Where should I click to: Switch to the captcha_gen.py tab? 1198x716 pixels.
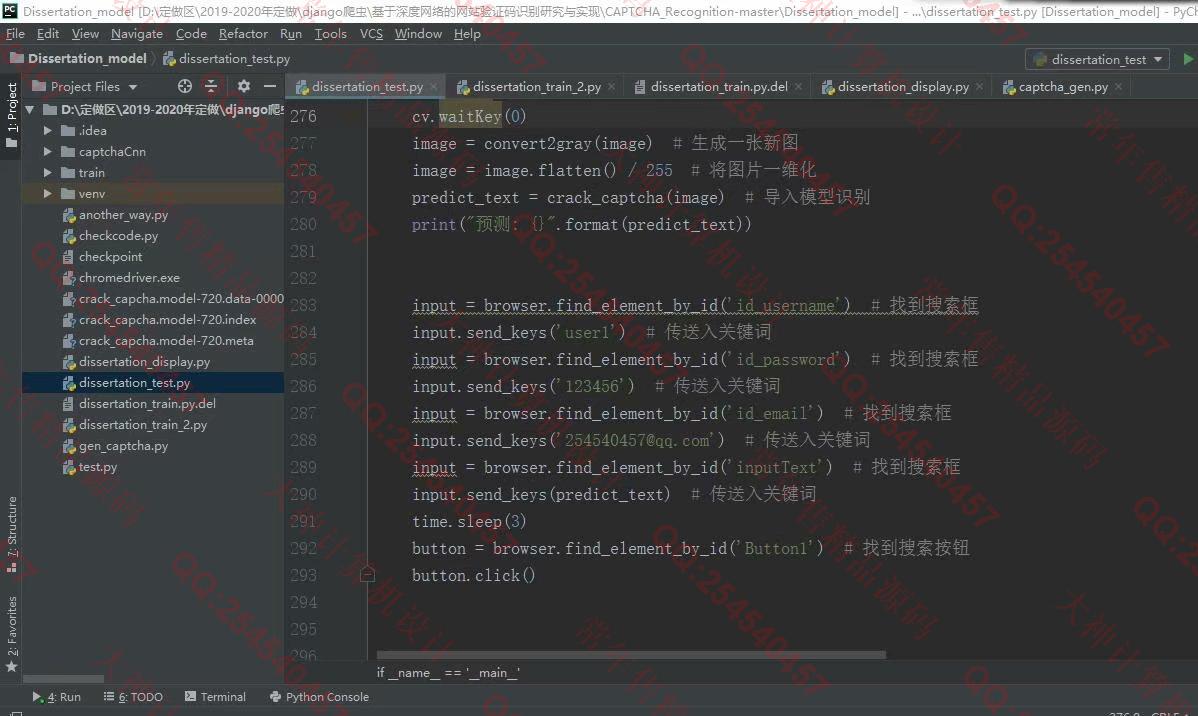click(1062, 87)
